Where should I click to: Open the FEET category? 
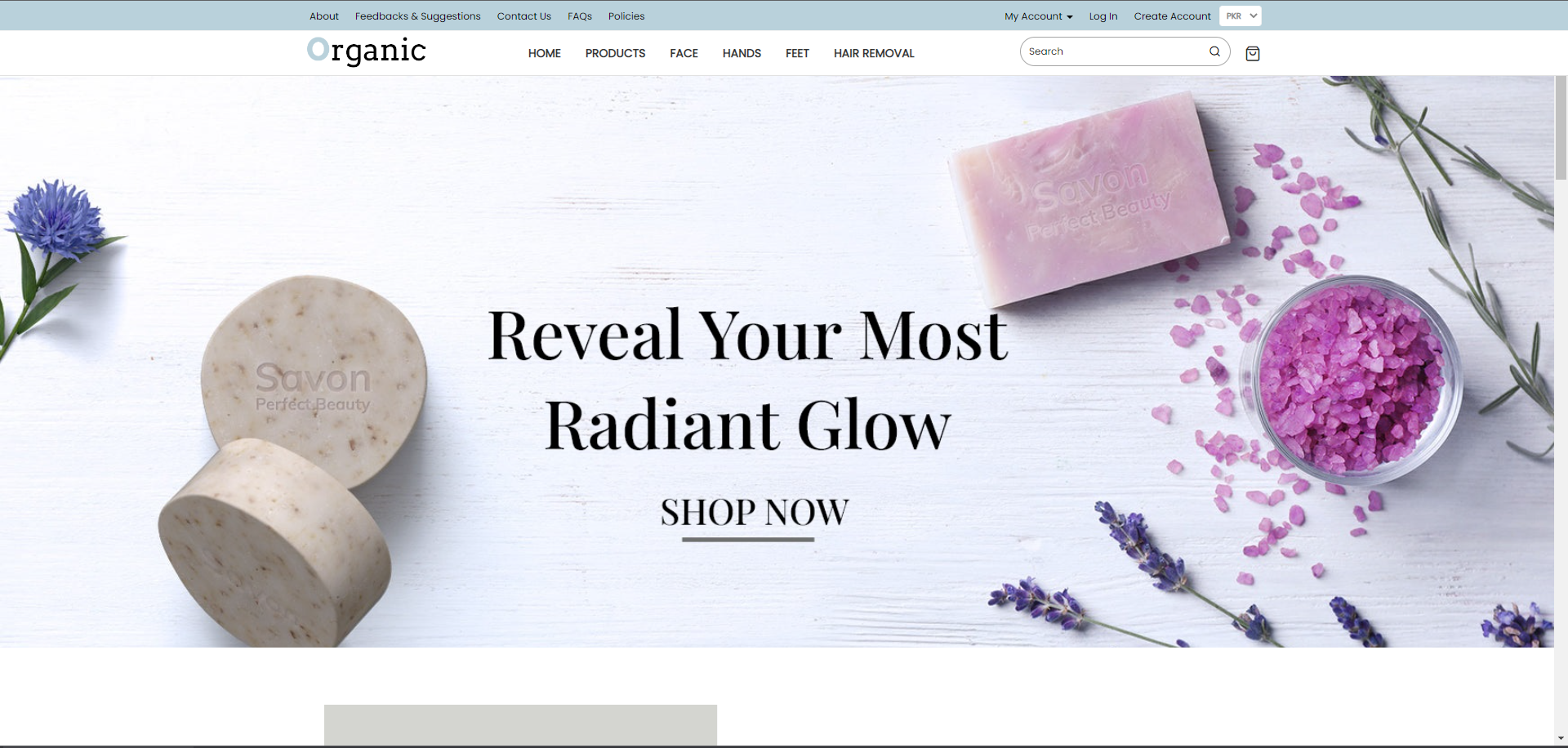(797, 54)
